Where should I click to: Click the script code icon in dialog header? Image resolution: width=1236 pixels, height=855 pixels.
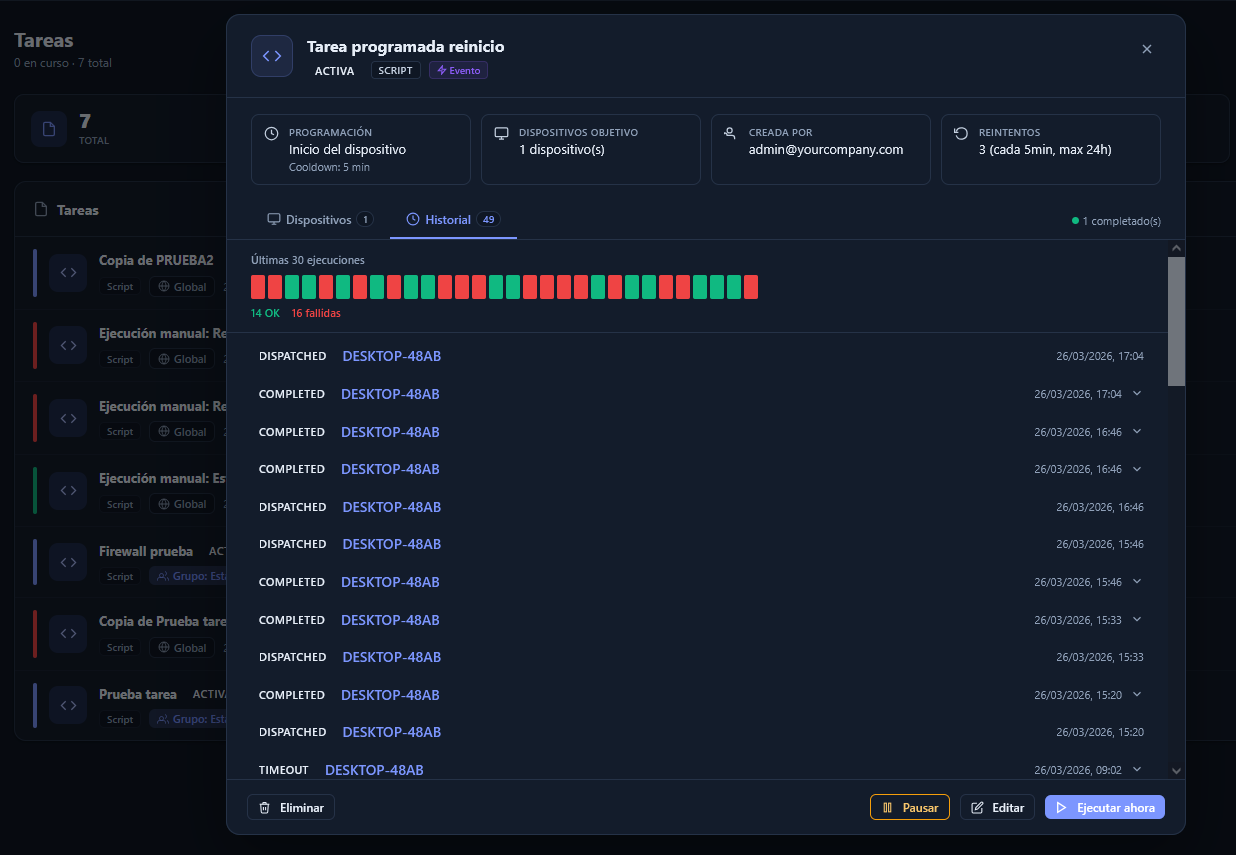coord(272,56)
